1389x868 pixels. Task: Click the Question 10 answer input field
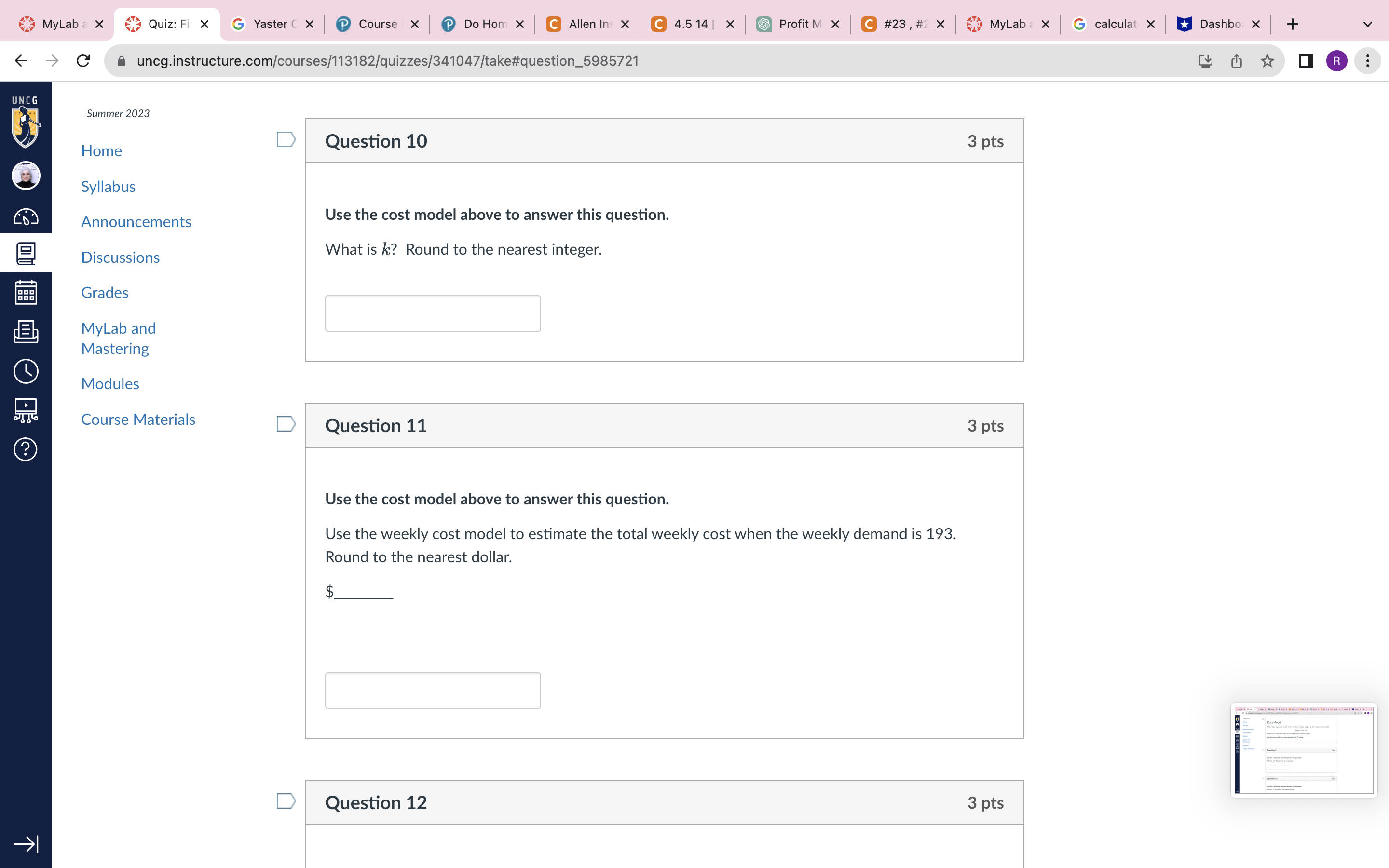pos(433,313)
